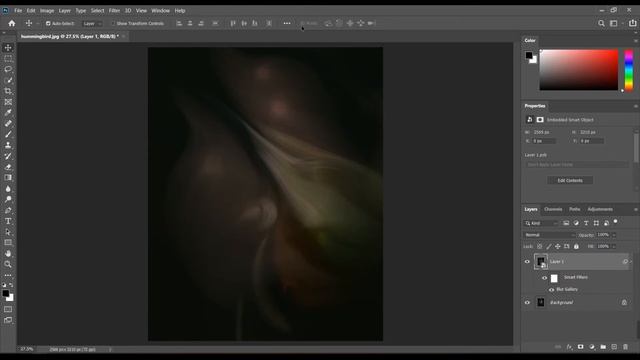Image resolution: width=640 pixels, height=360 pixels.
Task: Select the Lasso tool
Action: coord(8,69)
